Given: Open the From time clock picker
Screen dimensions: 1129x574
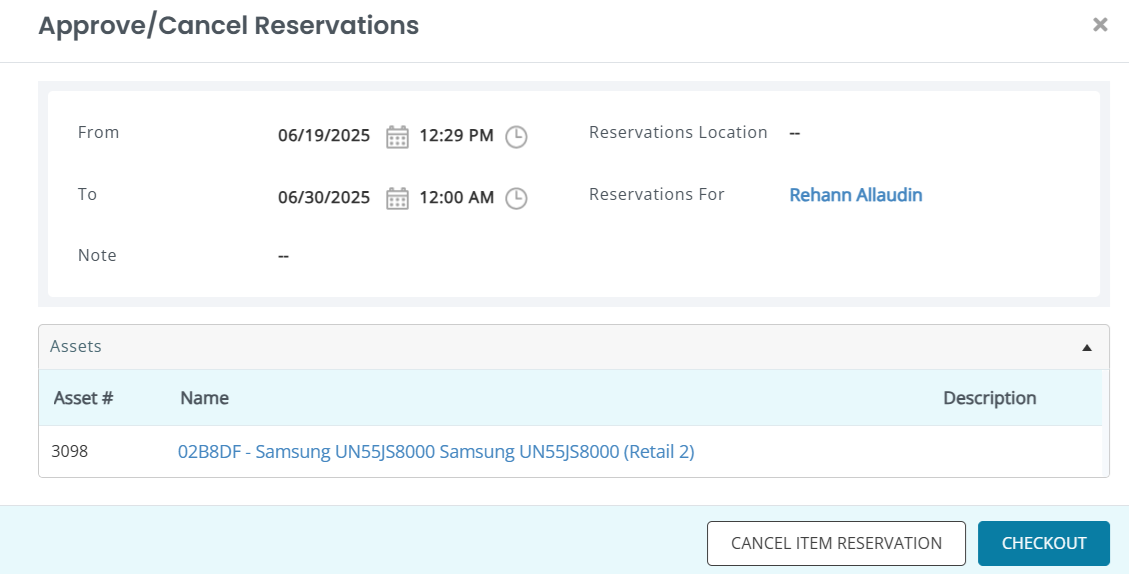Looking at the screenshot, I should point(515,136).
